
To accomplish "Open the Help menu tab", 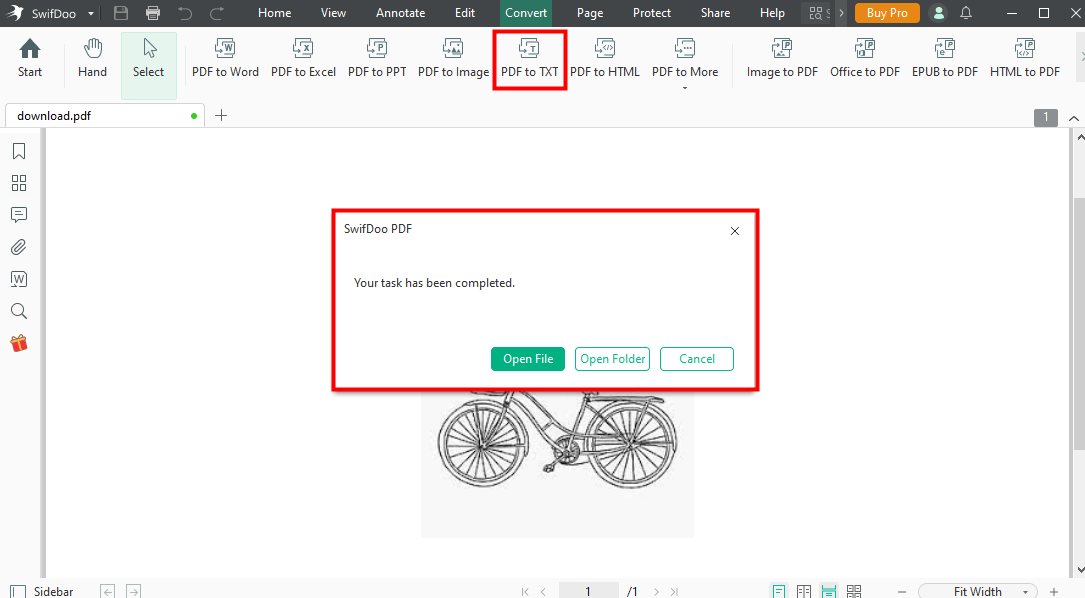I will tap(772, 12).
